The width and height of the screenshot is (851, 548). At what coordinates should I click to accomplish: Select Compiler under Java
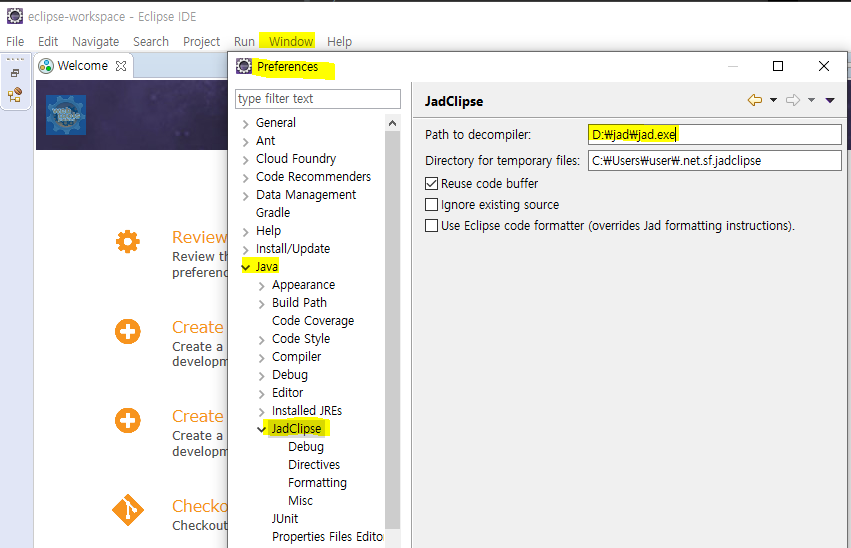tap(296, 356)
